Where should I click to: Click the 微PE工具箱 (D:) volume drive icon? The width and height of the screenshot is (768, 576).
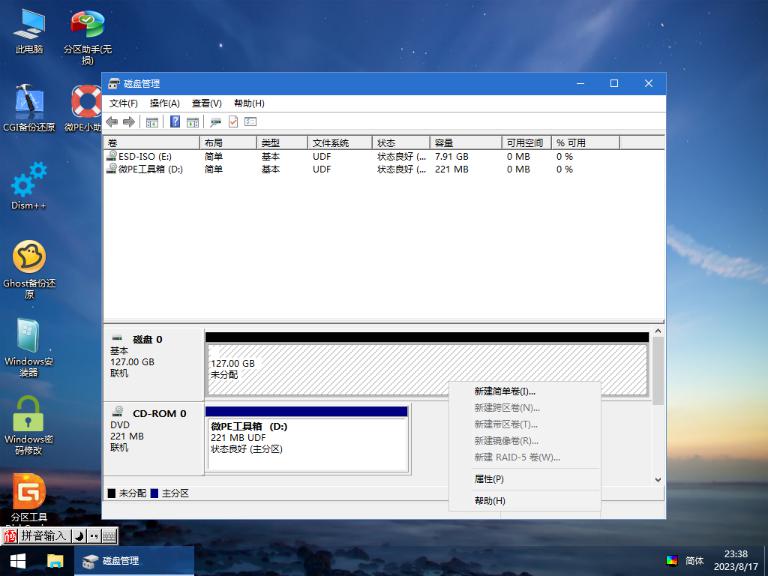[x=112, y=168]
